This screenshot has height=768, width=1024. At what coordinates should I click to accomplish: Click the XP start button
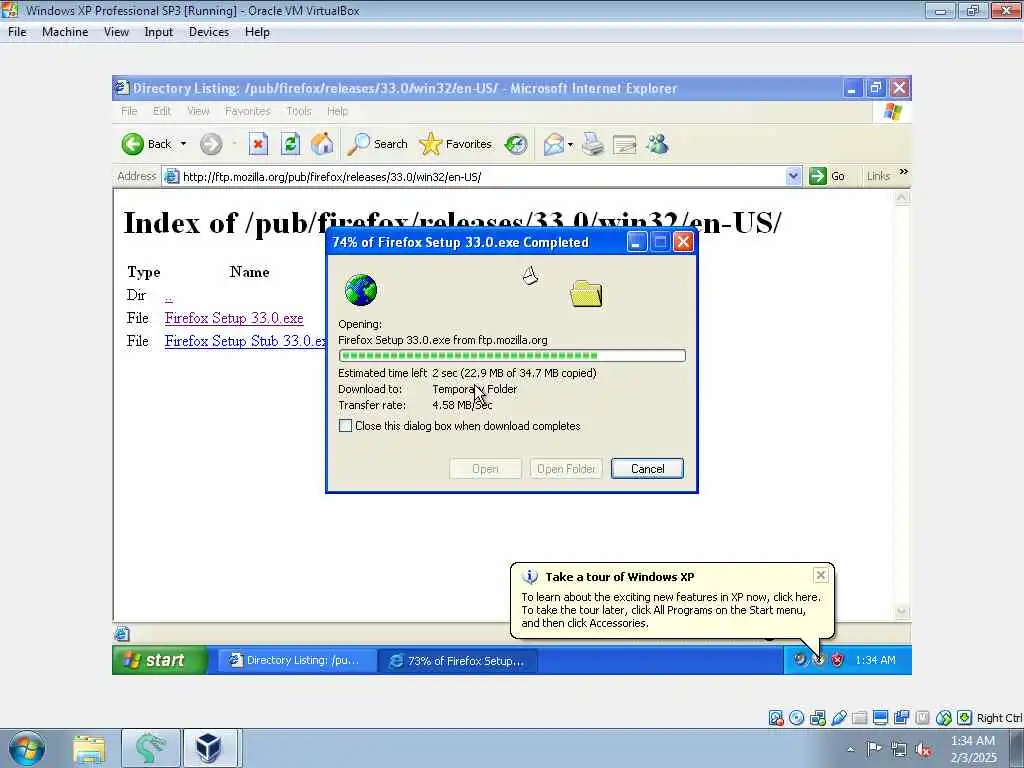[x=160, y=660]
